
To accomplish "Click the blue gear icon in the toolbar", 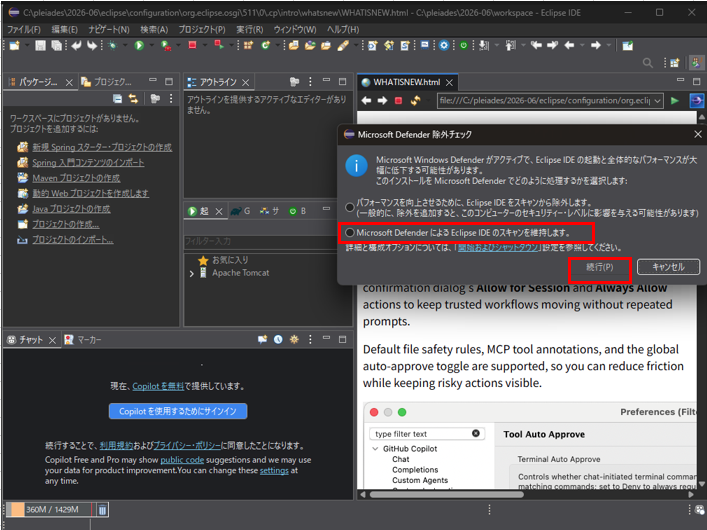I will tap(444, 46).
